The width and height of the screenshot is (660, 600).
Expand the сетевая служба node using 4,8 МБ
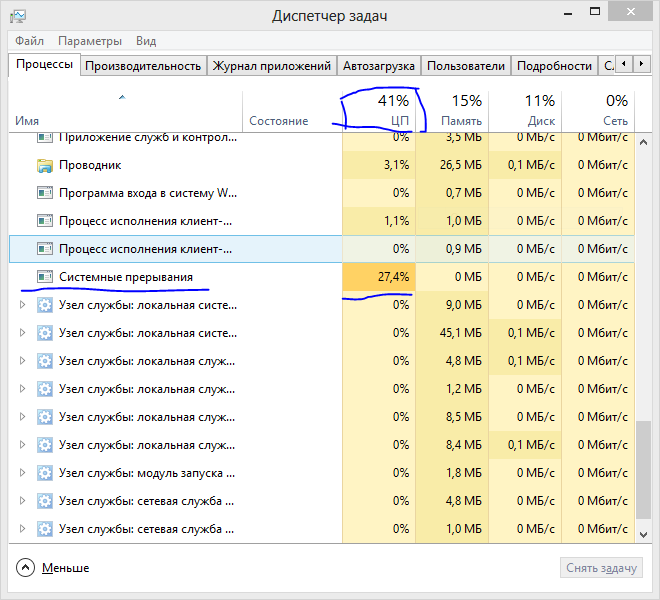tap(22, 501)
